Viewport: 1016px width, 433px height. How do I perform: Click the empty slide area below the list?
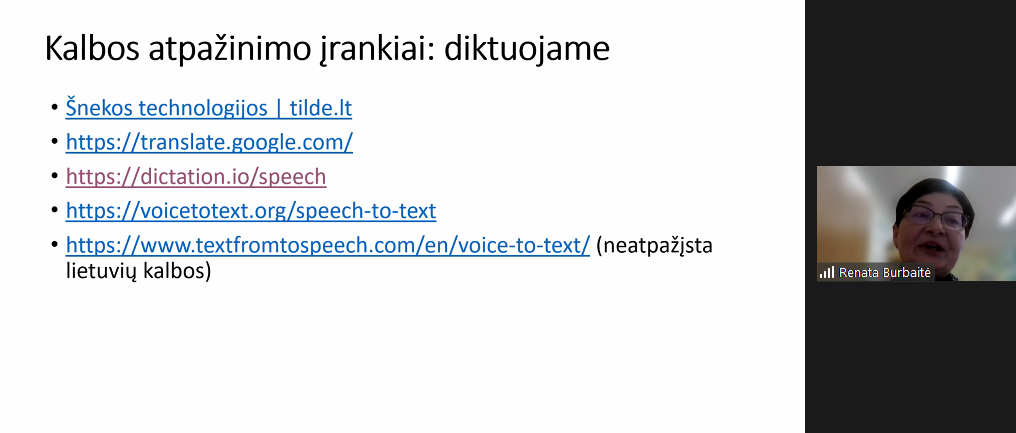(400, 360)
